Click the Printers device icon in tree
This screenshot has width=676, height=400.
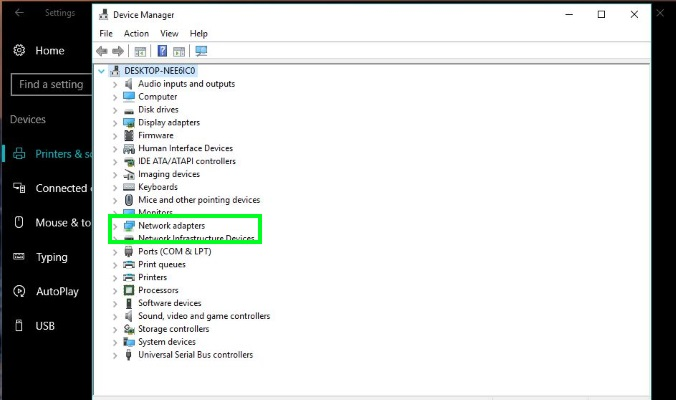[x=128, y=278]
